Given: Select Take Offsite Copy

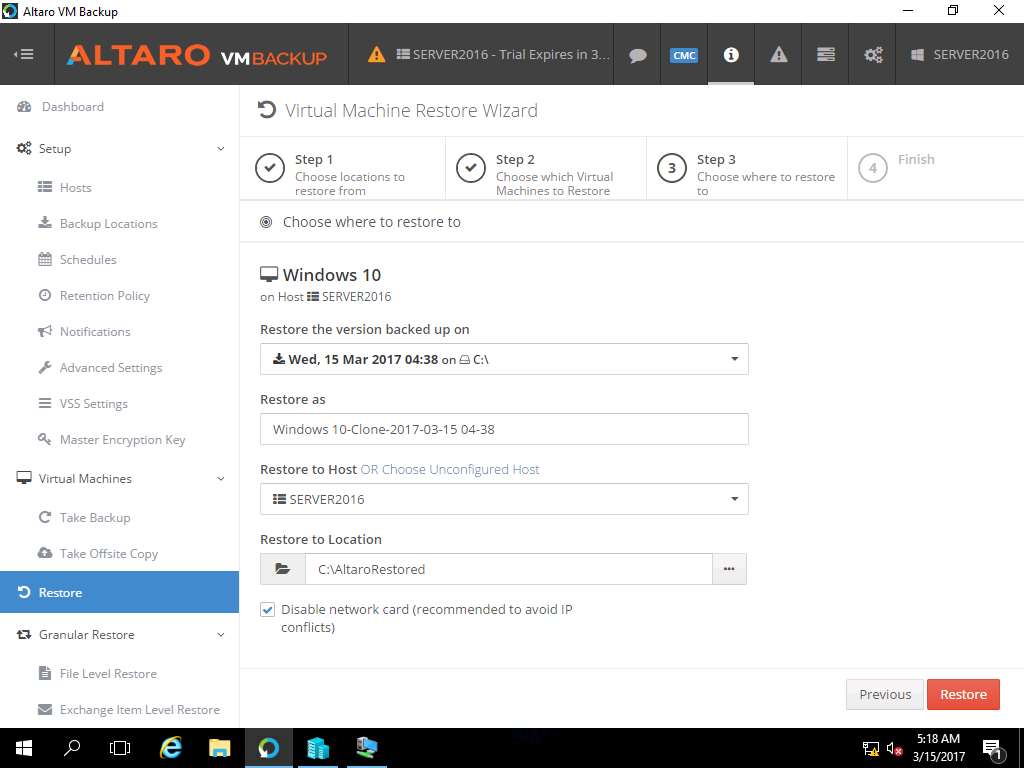Looking at the screenshot, I should tap(108, 554).
